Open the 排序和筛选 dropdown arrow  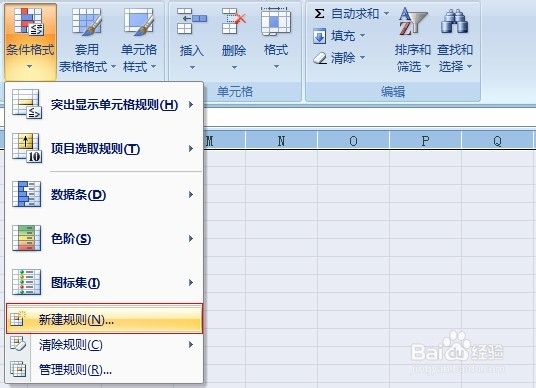click(427, 67)
